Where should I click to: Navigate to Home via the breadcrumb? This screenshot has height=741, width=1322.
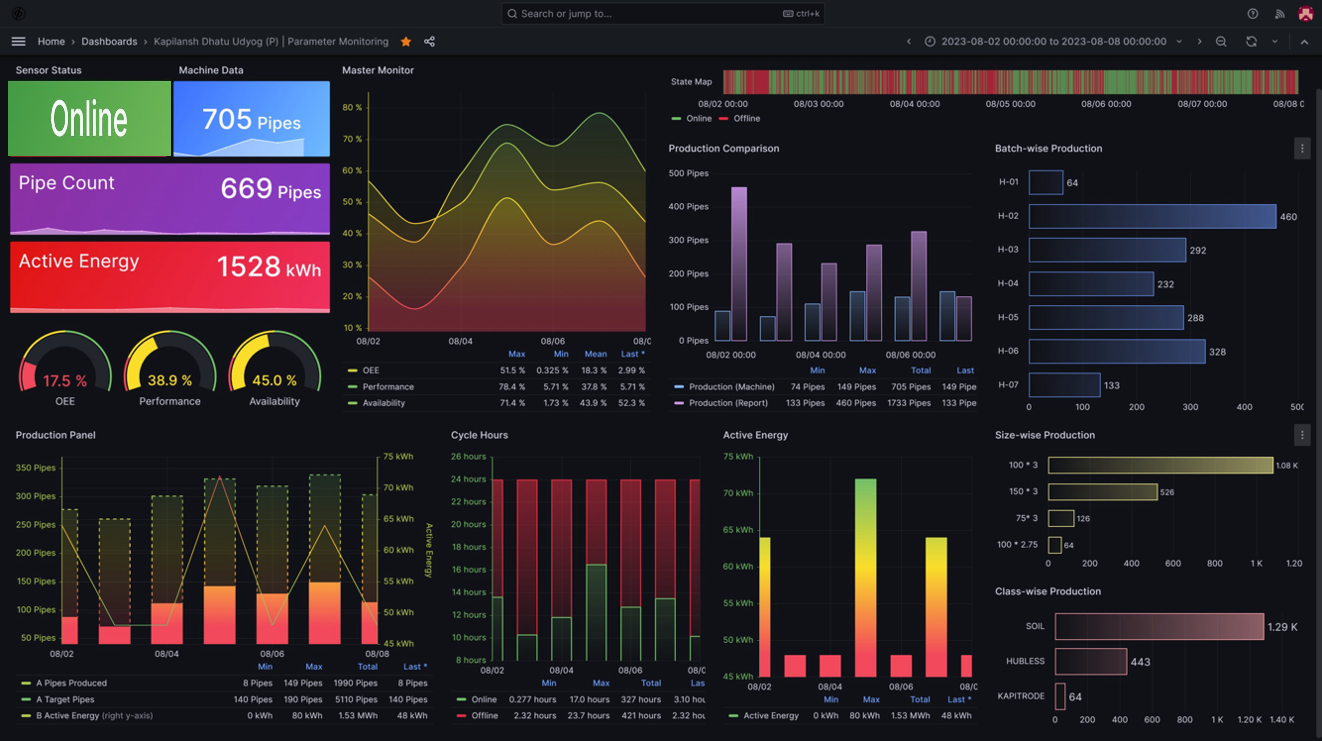click(51, 41)
